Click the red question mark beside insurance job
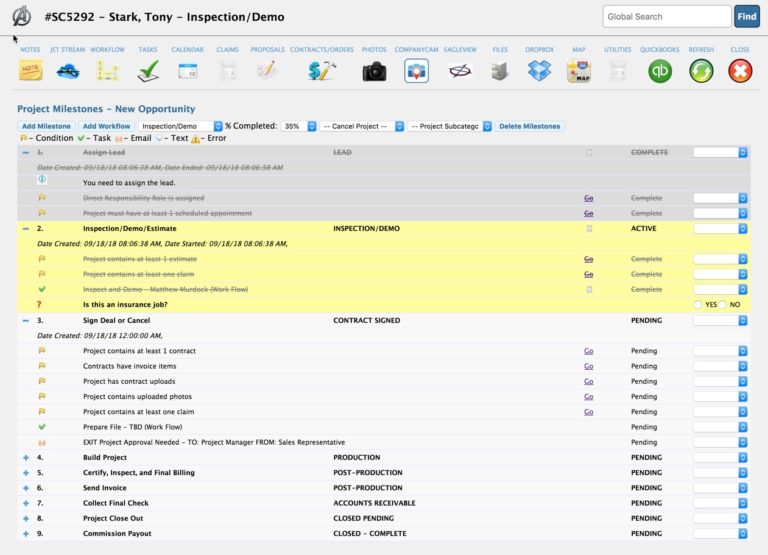This screenshot has height=555, width=768. coord(39,305)
